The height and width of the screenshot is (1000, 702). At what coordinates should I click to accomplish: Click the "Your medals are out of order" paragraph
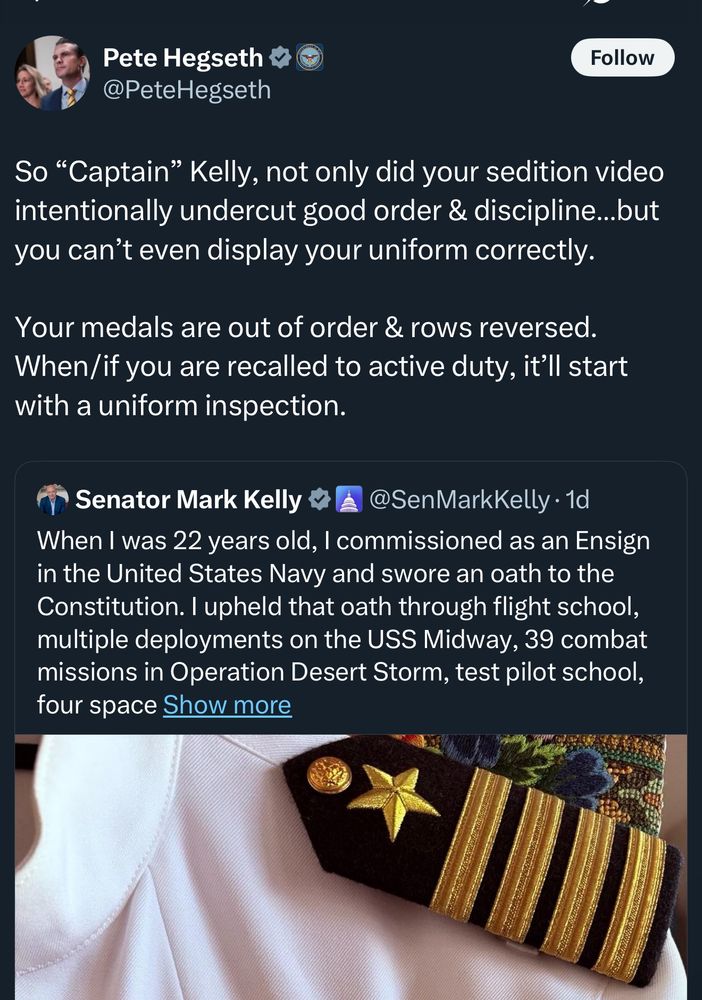[320, 366]
